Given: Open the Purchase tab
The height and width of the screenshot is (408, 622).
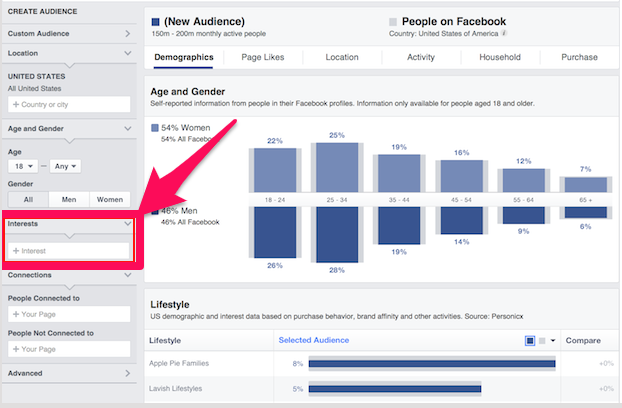Looking at the screenshot, I should coord(579,57).
